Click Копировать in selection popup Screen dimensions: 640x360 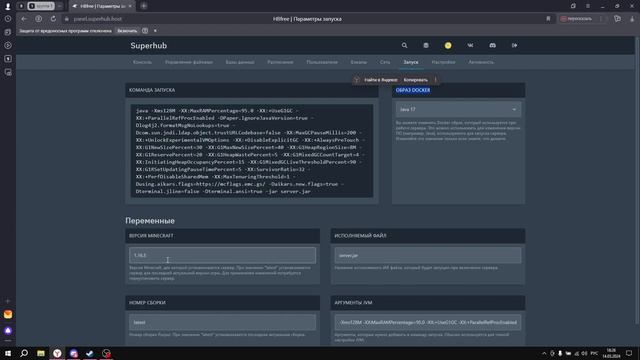click(x=416, y=80)
